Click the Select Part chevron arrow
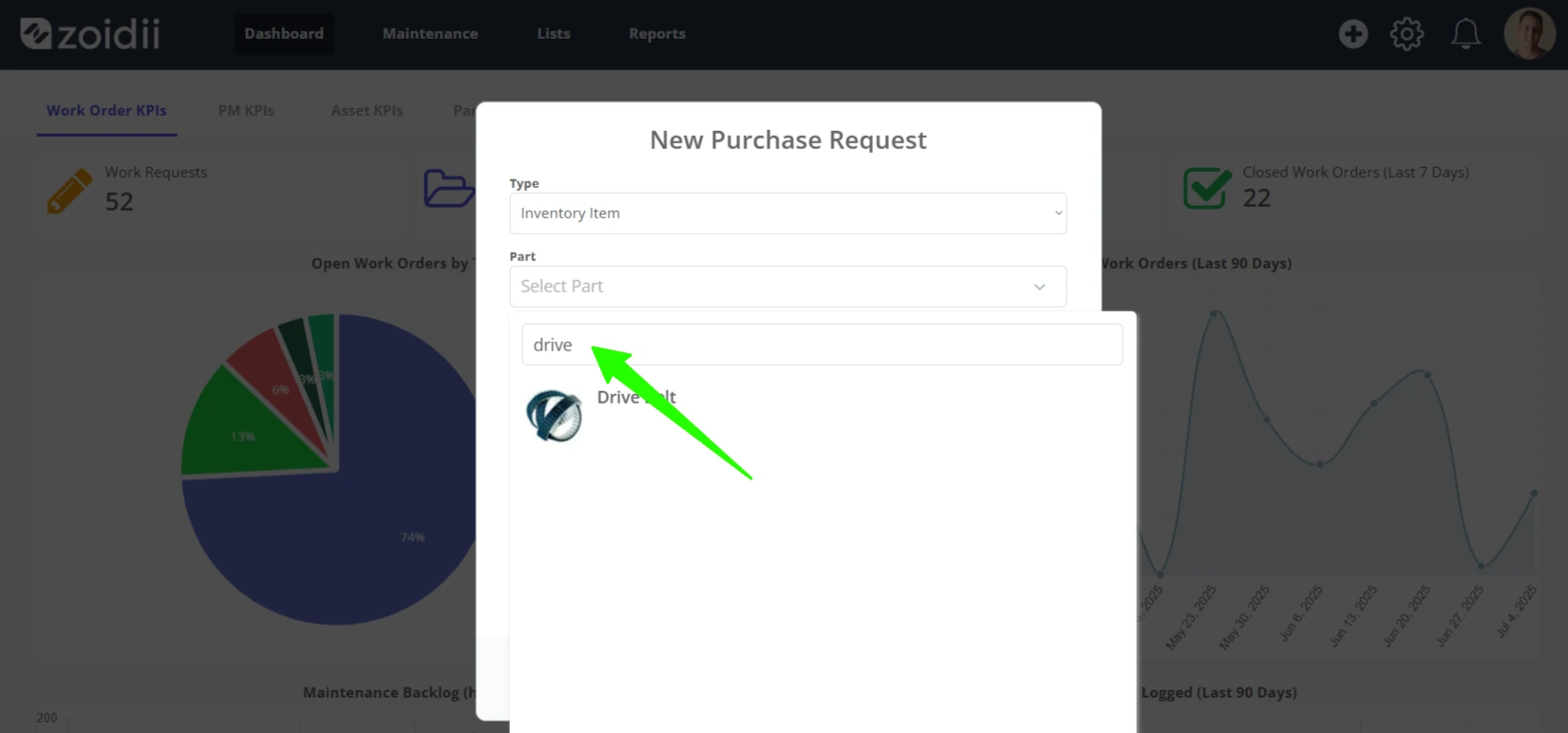The image size is (1568, 733). pyautogui.click(x=1040, y=287)
